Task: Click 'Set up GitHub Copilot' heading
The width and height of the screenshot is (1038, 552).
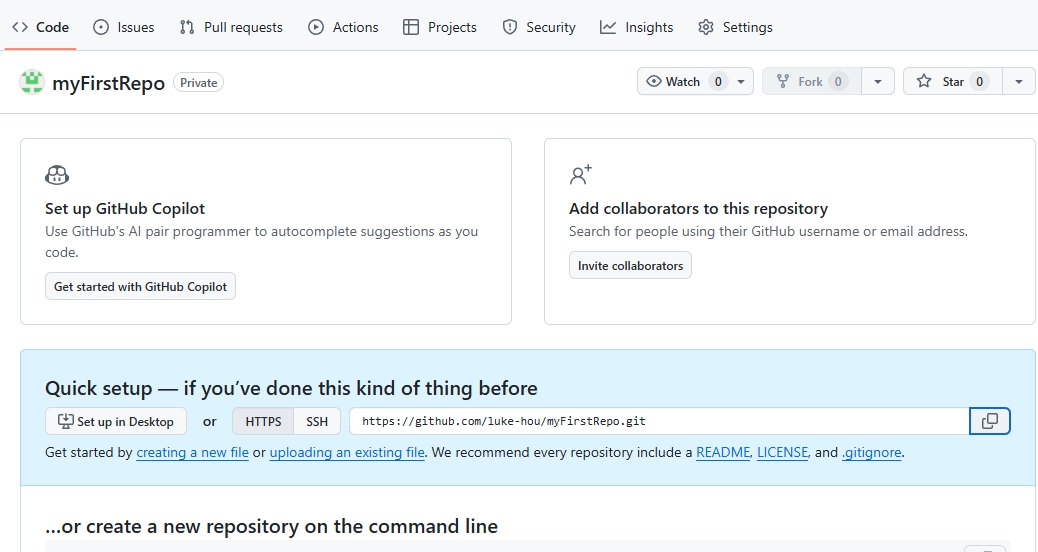Action: tap(125, 208)
